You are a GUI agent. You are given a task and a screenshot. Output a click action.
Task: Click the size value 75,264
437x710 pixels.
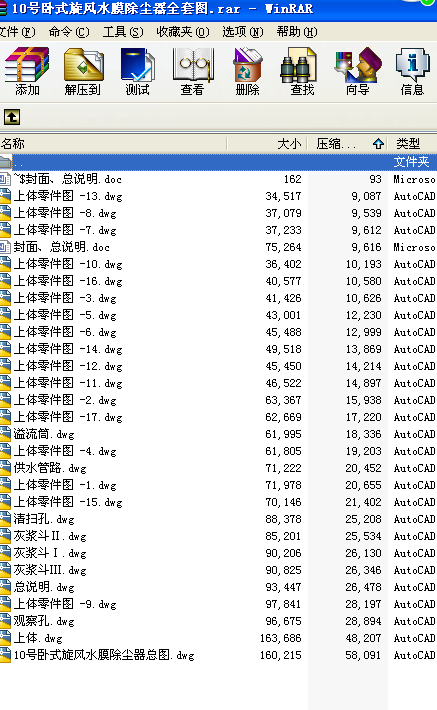283,247
